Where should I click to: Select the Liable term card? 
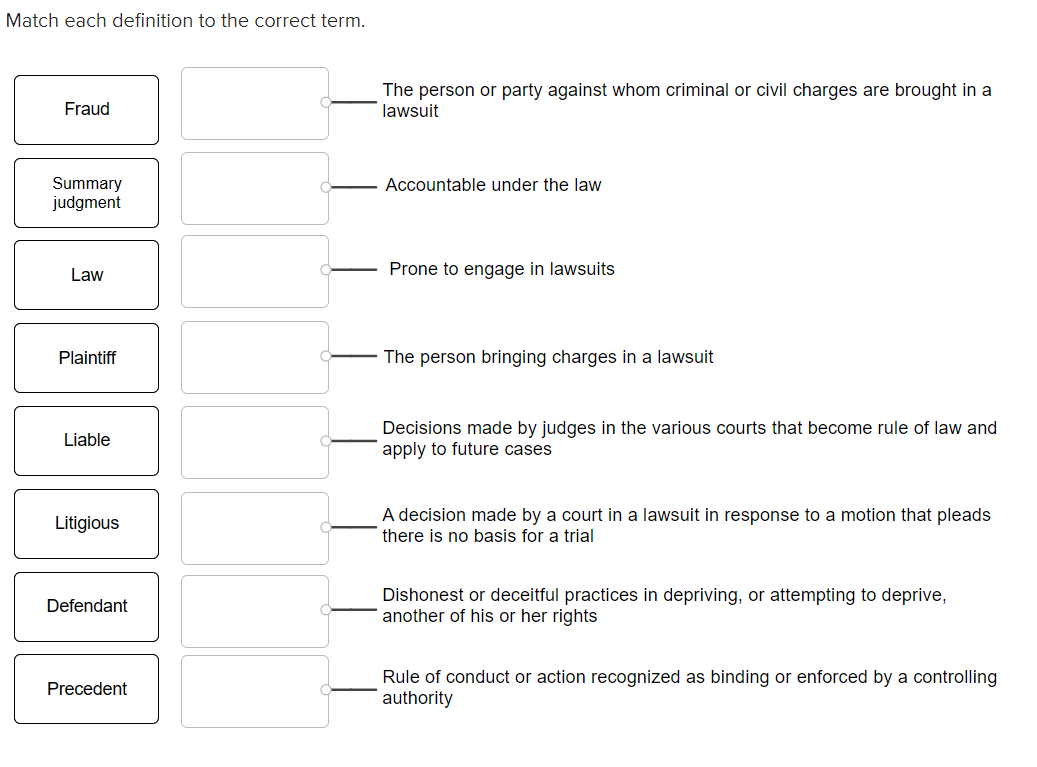coord(87,441)
